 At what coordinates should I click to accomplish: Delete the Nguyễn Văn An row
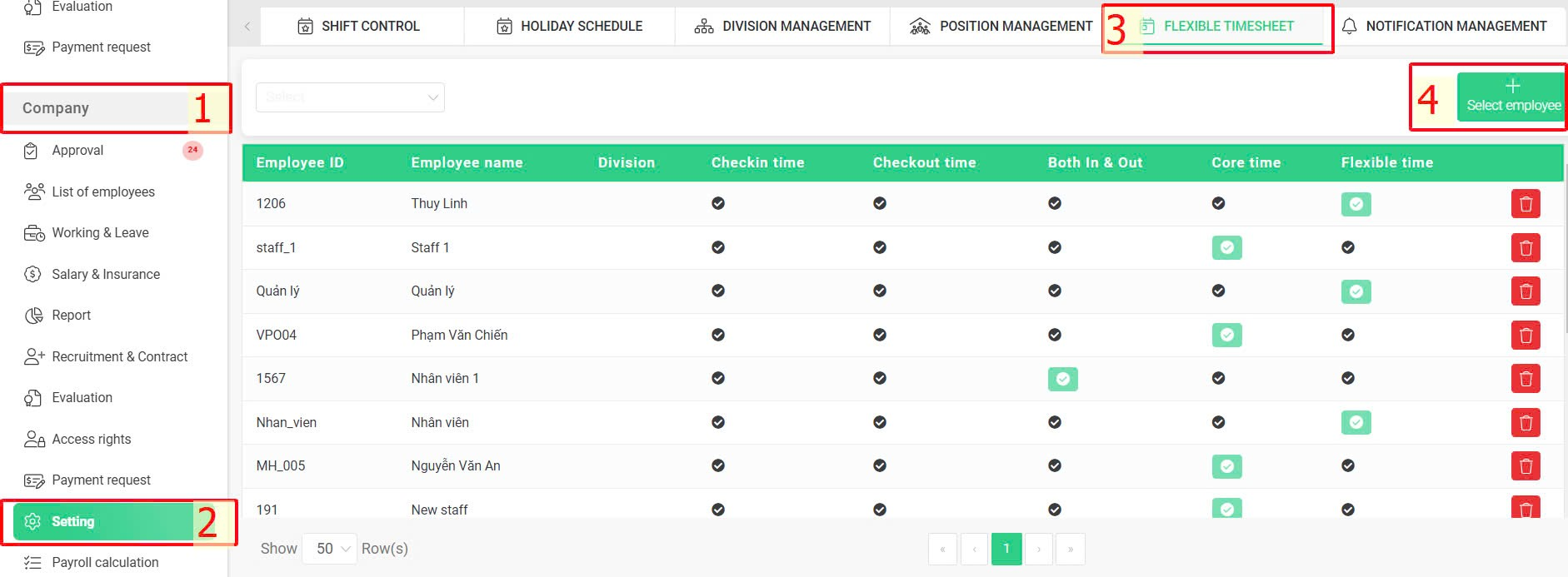[1526, 466]
